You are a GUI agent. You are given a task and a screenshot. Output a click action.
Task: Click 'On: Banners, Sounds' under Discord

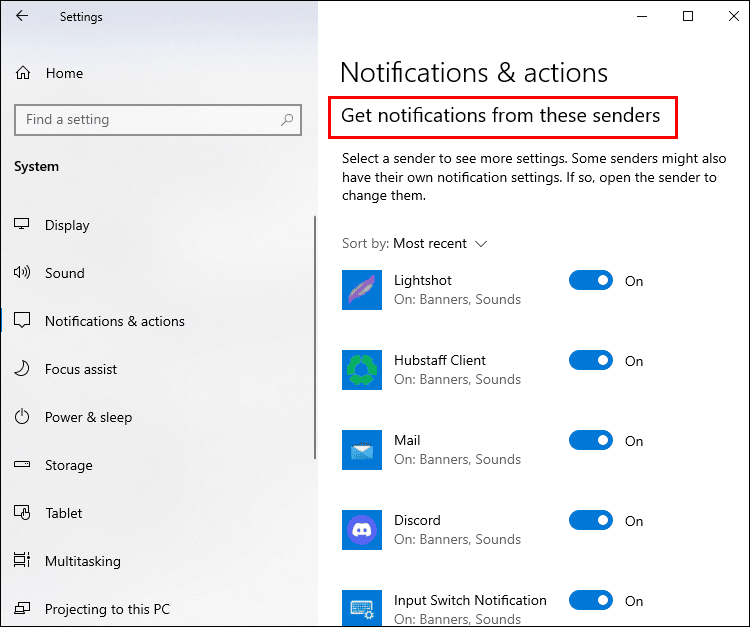pyautogui.click(x=457, y=539)
